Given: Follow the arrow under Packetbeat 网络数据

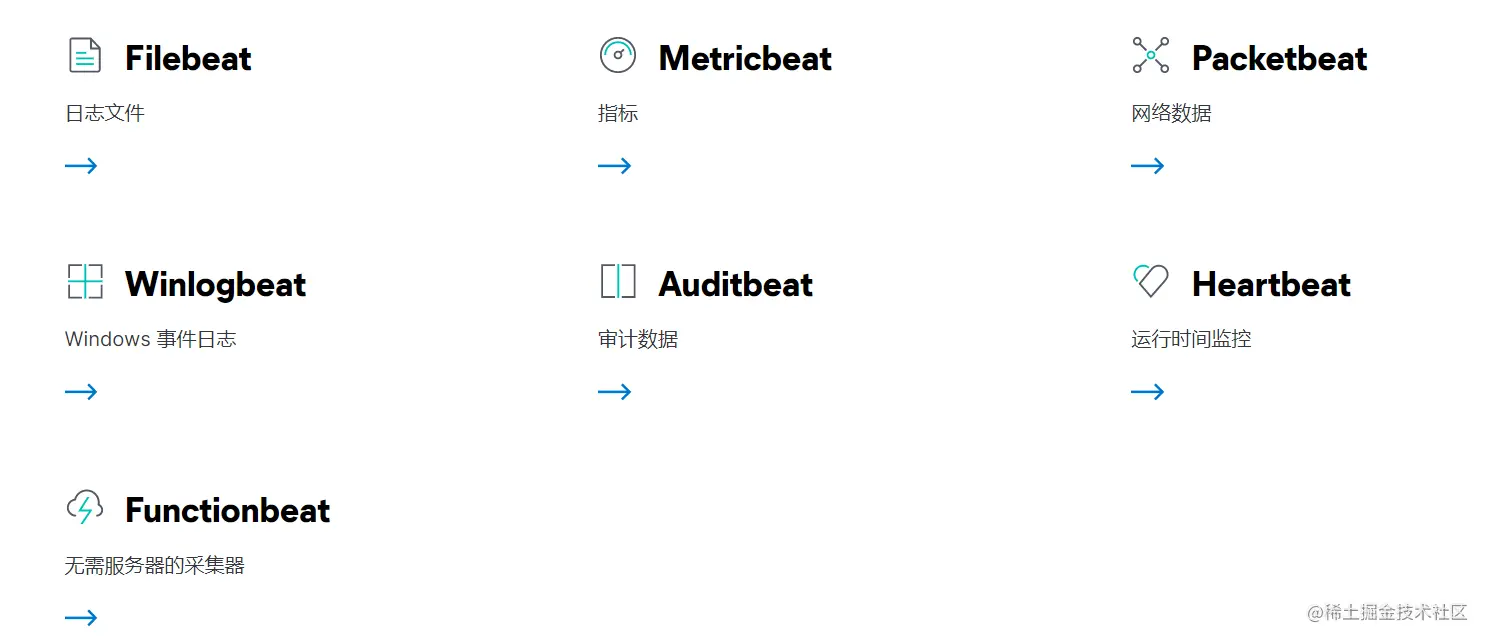Looking at the screenshot, I should tap(1148, 166).
